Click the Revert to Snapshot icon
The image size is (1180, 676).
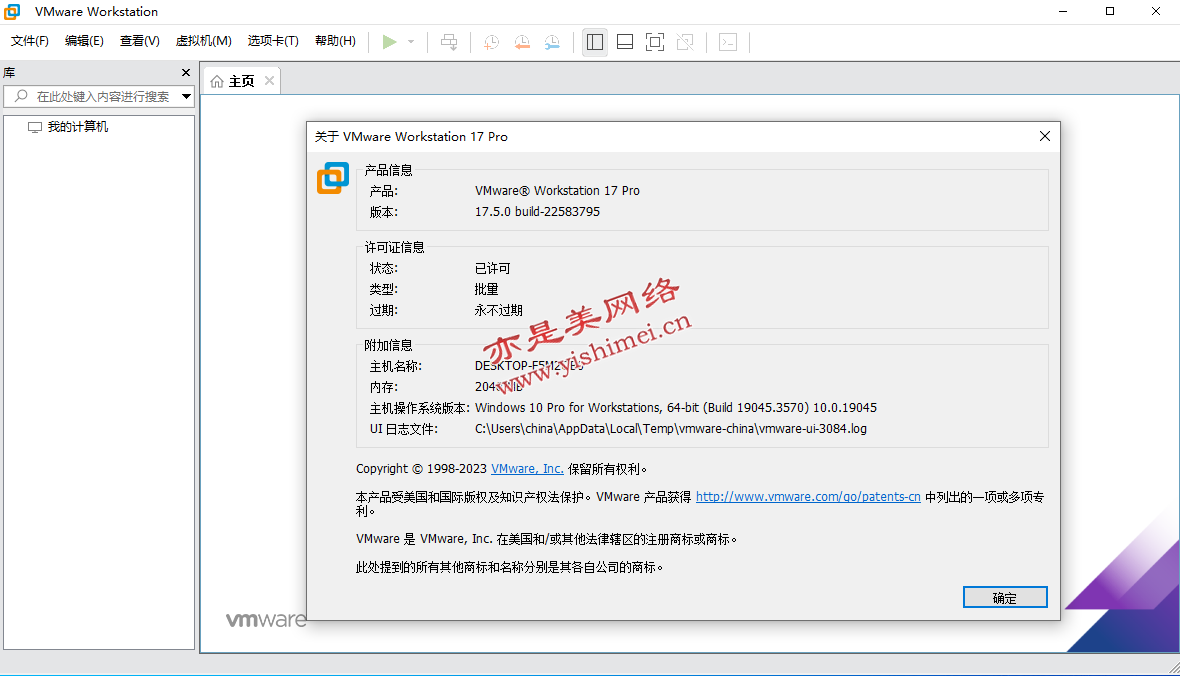(522, 41)
